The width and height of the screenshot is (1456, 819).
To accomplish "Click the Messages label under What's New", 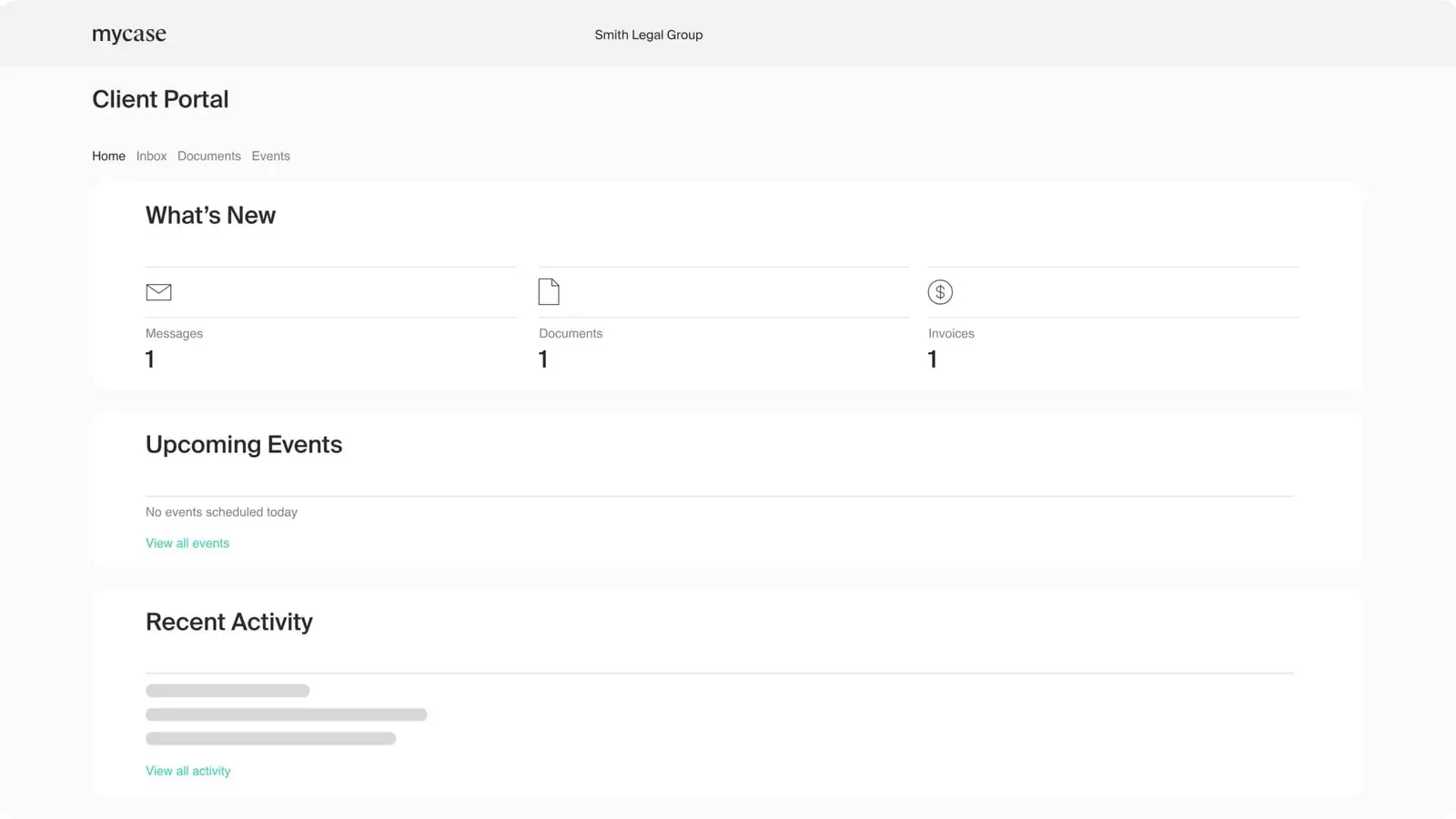I will 174,334.
